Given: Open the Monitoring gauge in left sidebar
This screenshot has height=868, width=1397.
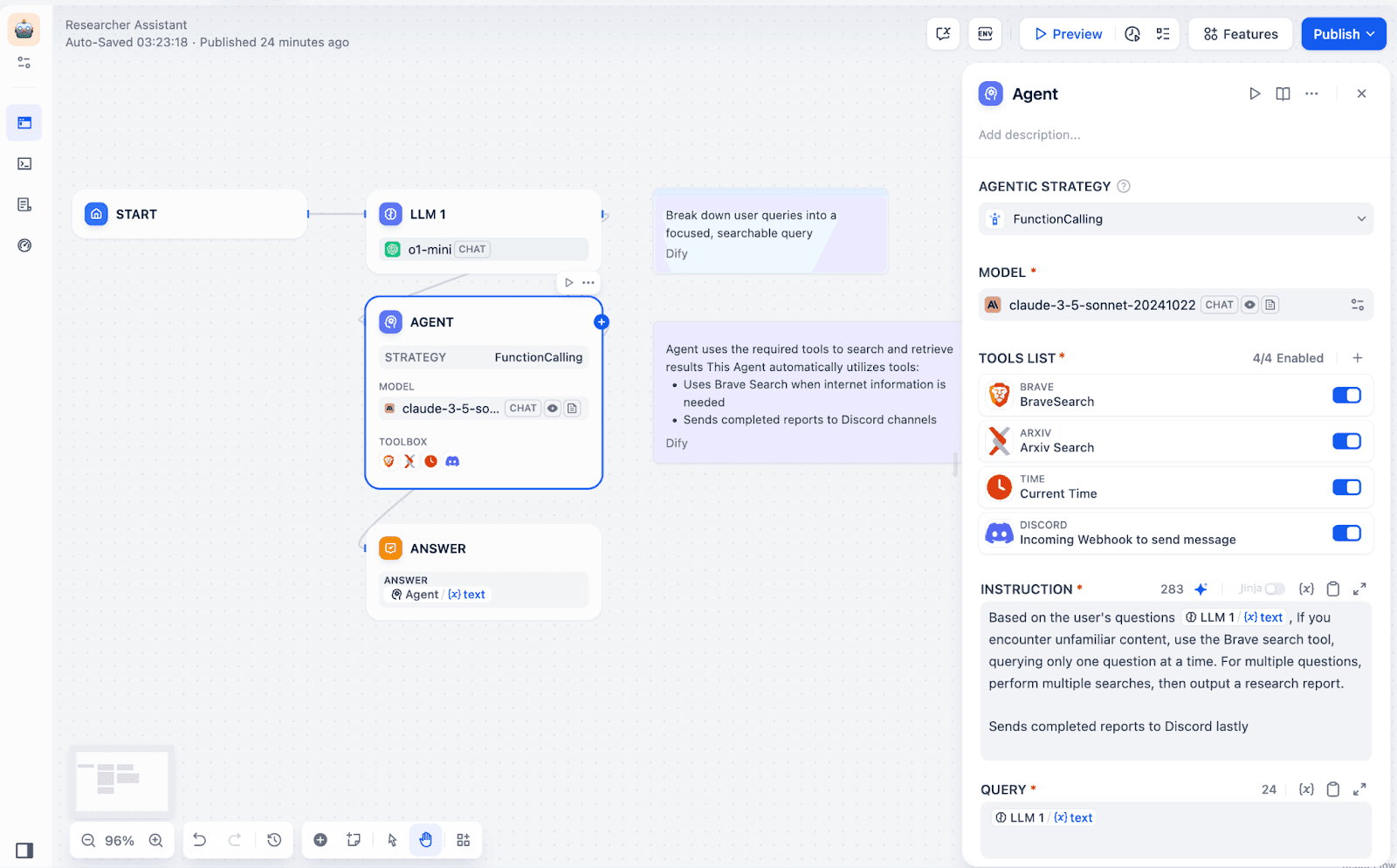Looking at the screenshot, I should (x=24, y=245).
